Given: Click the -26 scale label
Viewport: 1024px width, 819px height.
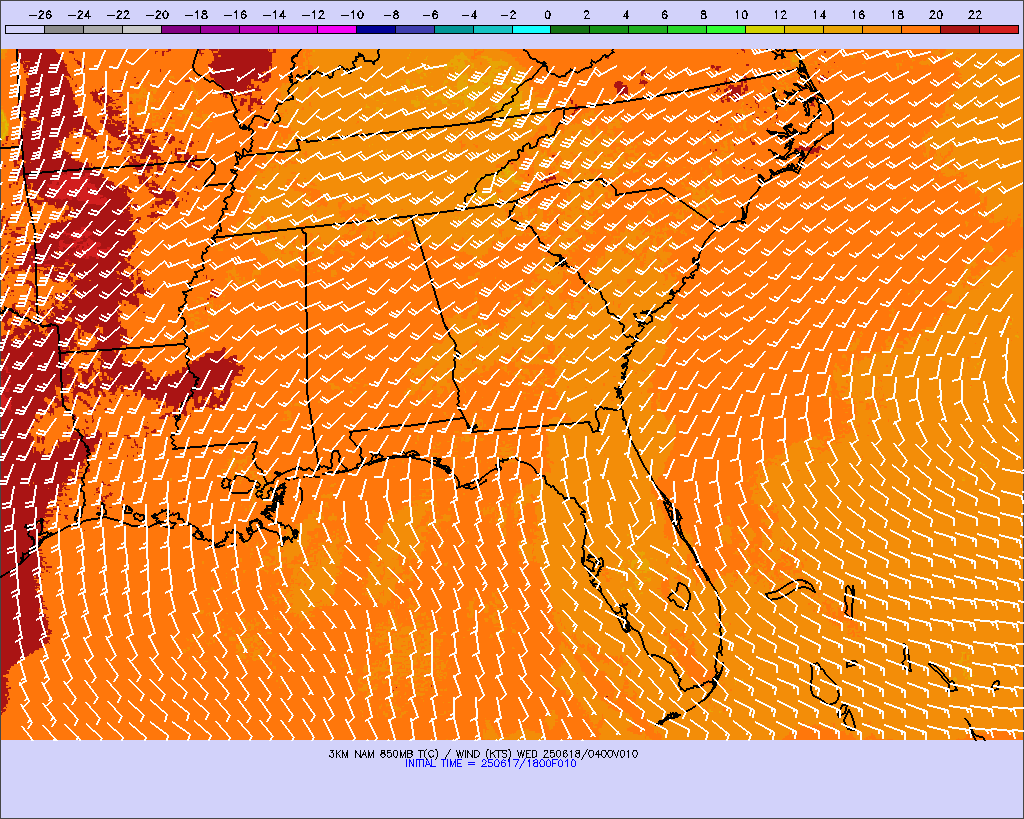Looking at the screenshot, I should click(40, 14).
